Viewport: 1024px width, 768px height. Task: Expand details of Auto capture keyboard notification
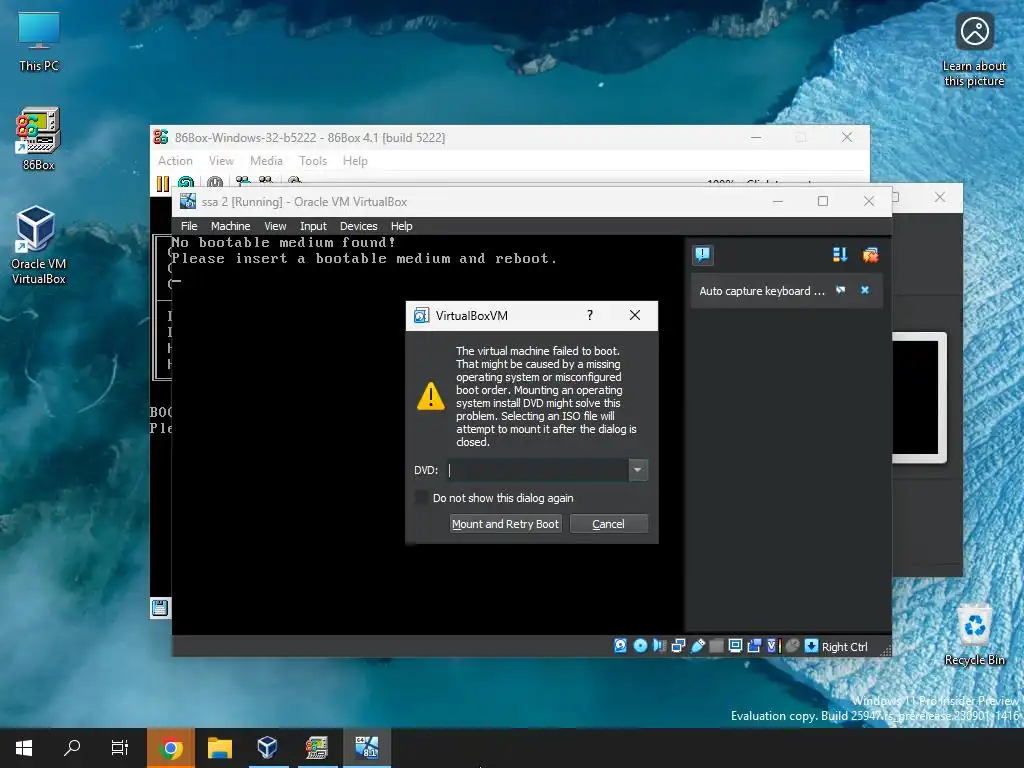[840, 290]
